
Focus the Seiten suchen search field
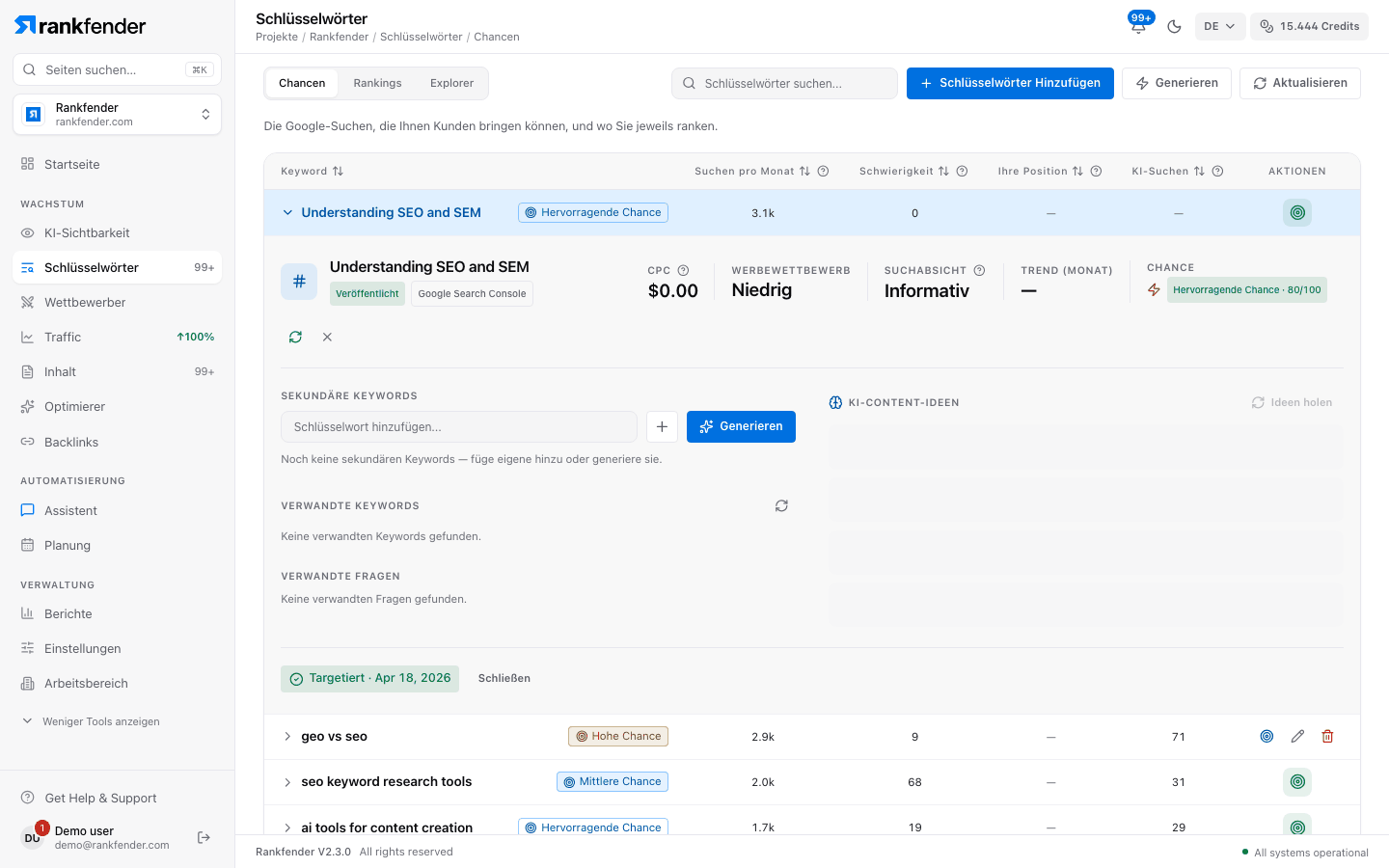click(x=117, y=69)
